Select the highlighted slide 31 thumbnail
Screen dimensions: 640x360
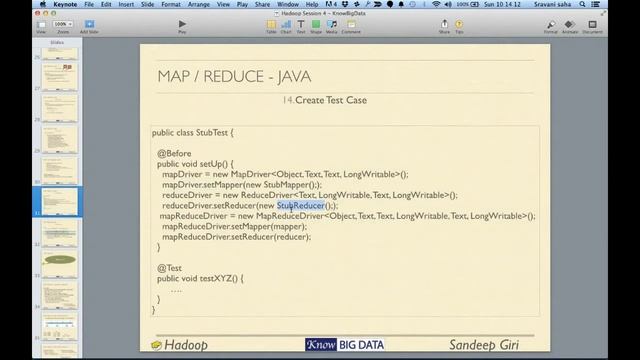[60, 202]
